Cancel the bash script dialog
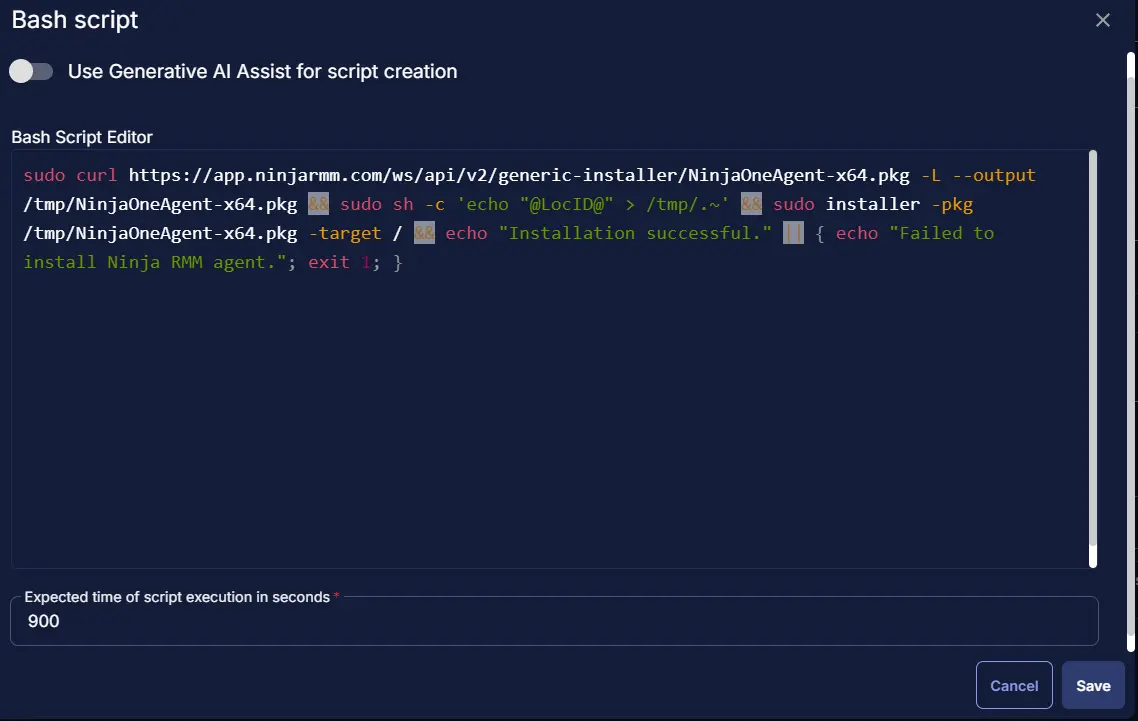 (1014, 685)
